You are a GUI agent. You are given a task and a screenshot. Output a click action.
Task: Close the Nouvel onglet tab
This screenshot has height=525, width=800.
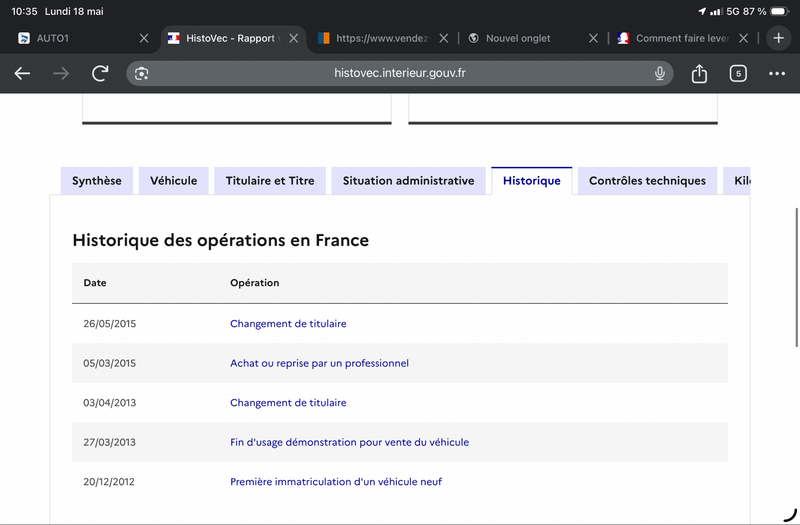coord(593,38)
